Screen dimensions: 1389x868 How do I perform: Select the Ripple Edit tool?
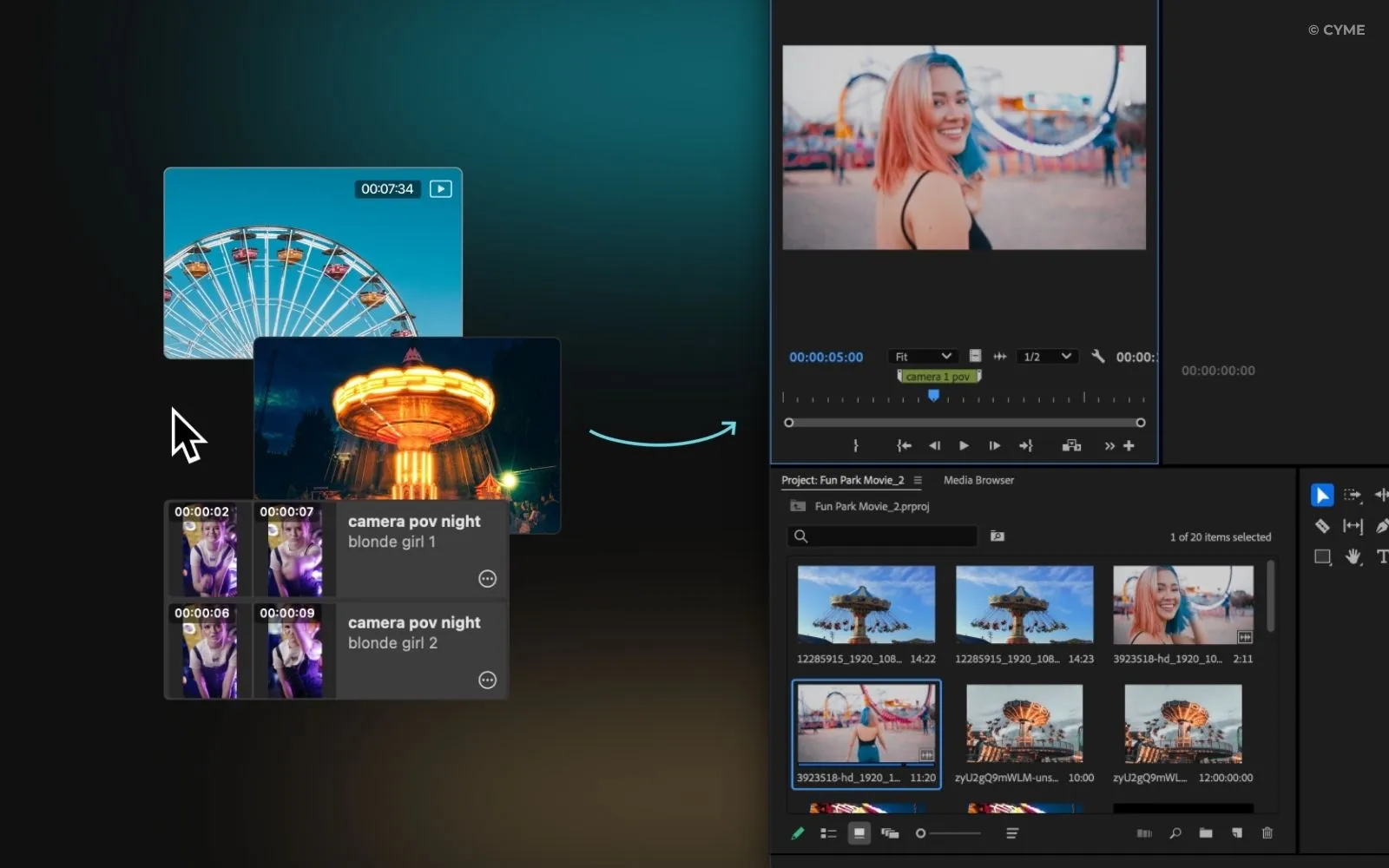pyautogui.click(x=1381, y=495)
